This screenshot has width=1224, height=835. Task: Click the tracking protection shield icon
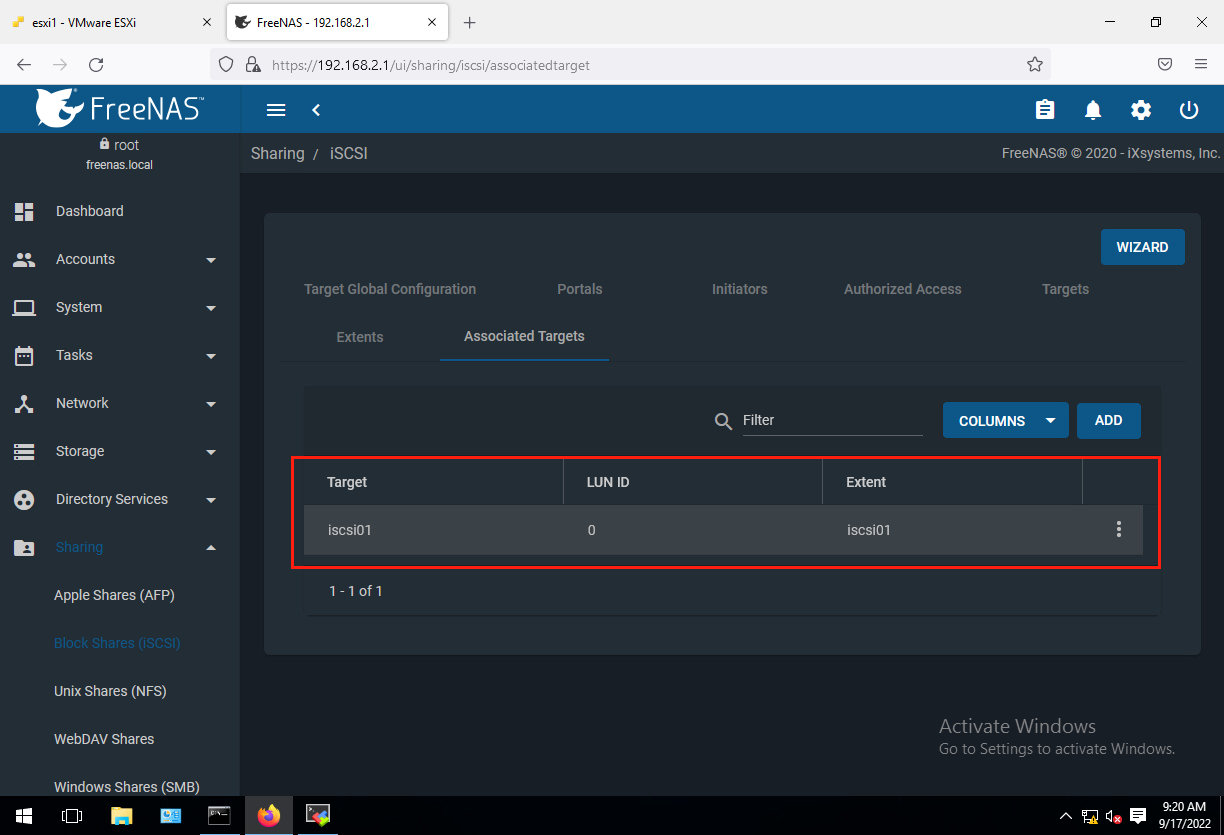pos(226,64)
